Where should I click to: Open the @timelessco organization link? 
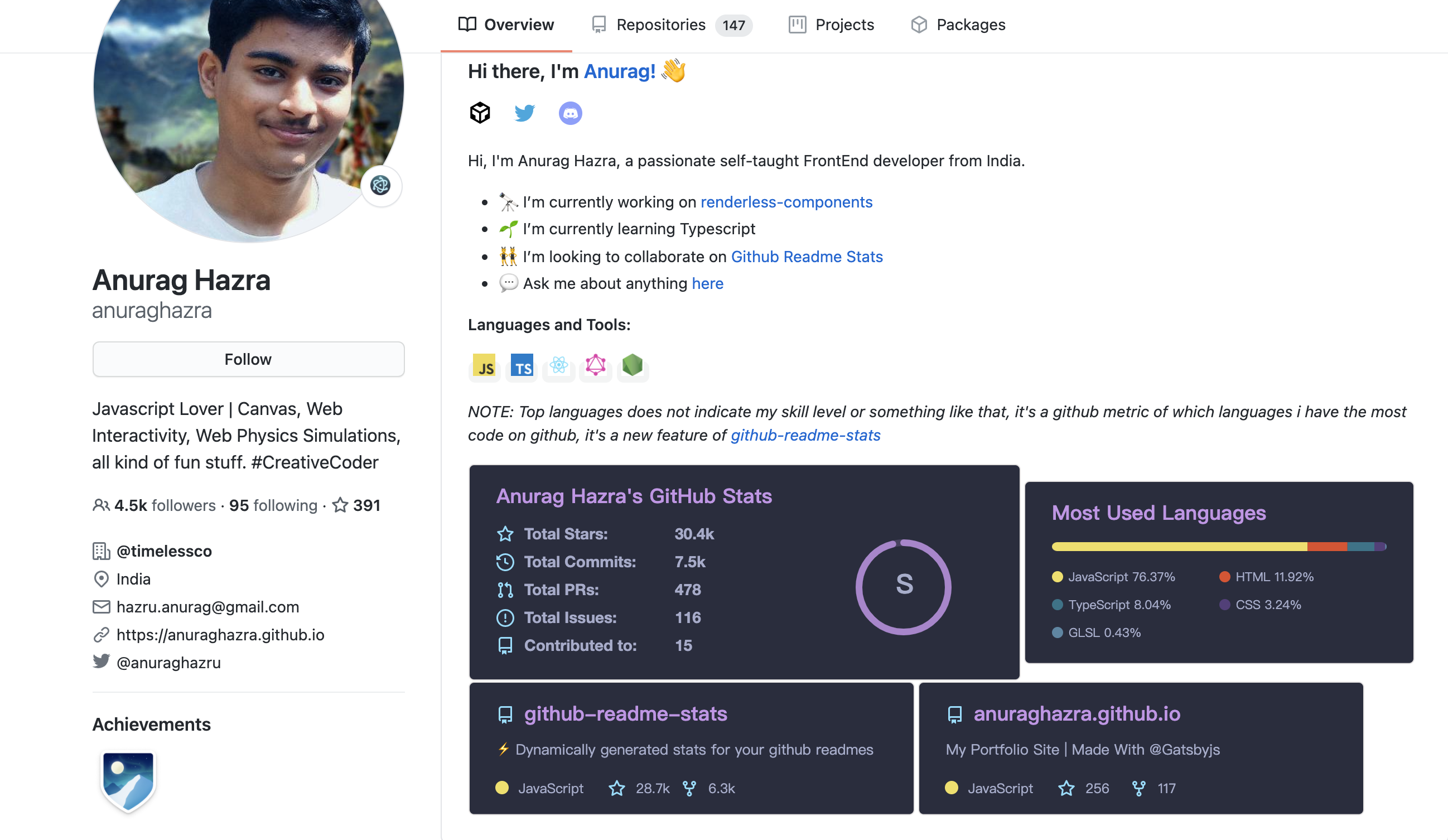click(164, 552)
